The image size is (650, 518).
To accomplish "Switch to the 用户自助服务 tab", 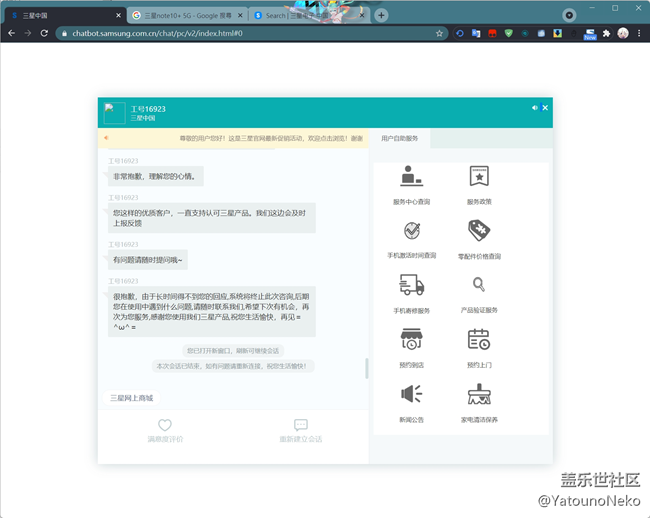I will click(x=400, y=138).
